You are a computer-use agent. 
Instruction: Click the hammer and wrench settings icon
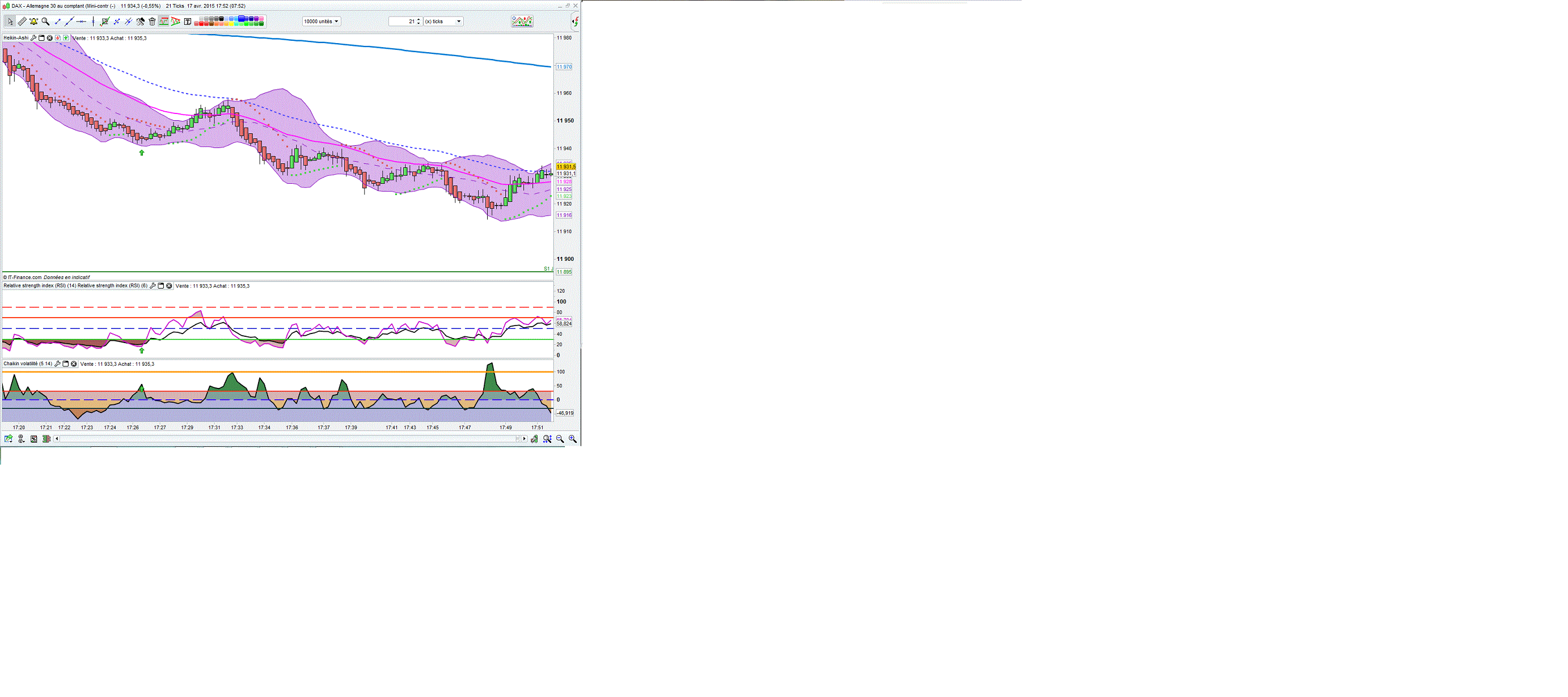(x=140, y=22)
